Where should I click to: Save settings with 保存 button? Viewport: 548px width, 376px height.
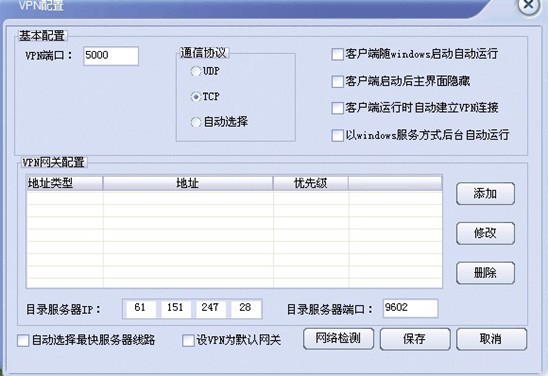pos(415,339)
